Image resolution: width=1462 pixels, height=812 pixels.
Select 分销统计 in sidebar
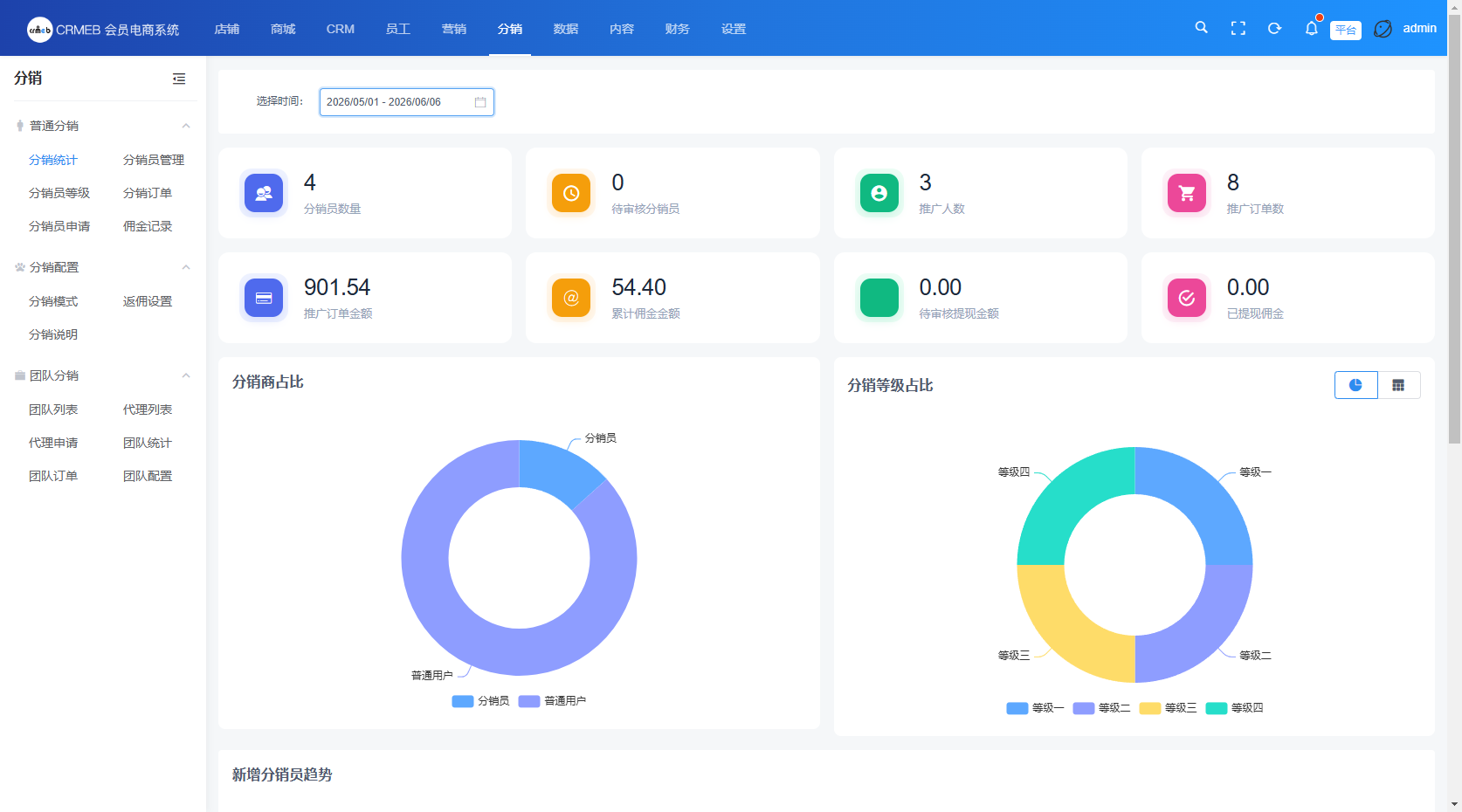tap(53, 160)
